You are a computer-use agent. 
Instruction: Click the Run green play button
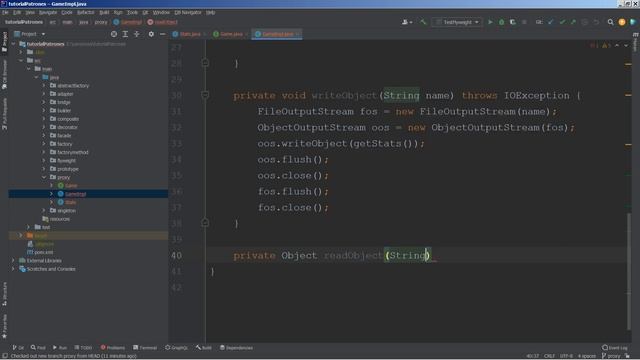click(490, 22)
